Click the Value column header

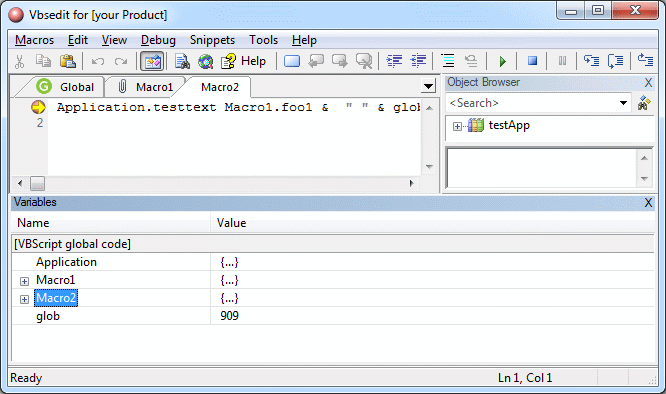pos(432,223)
